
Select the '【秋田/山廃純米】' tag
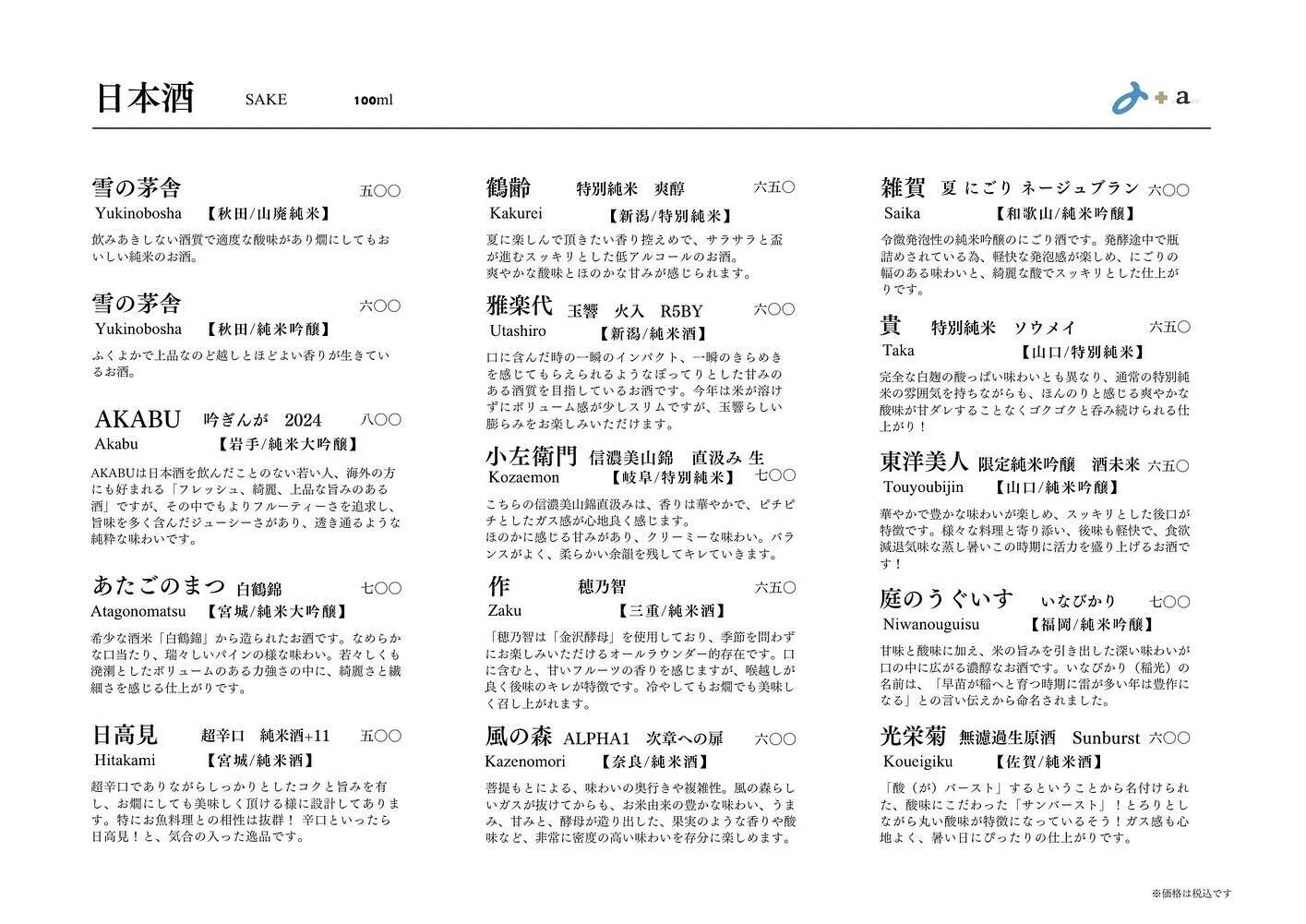267,213
